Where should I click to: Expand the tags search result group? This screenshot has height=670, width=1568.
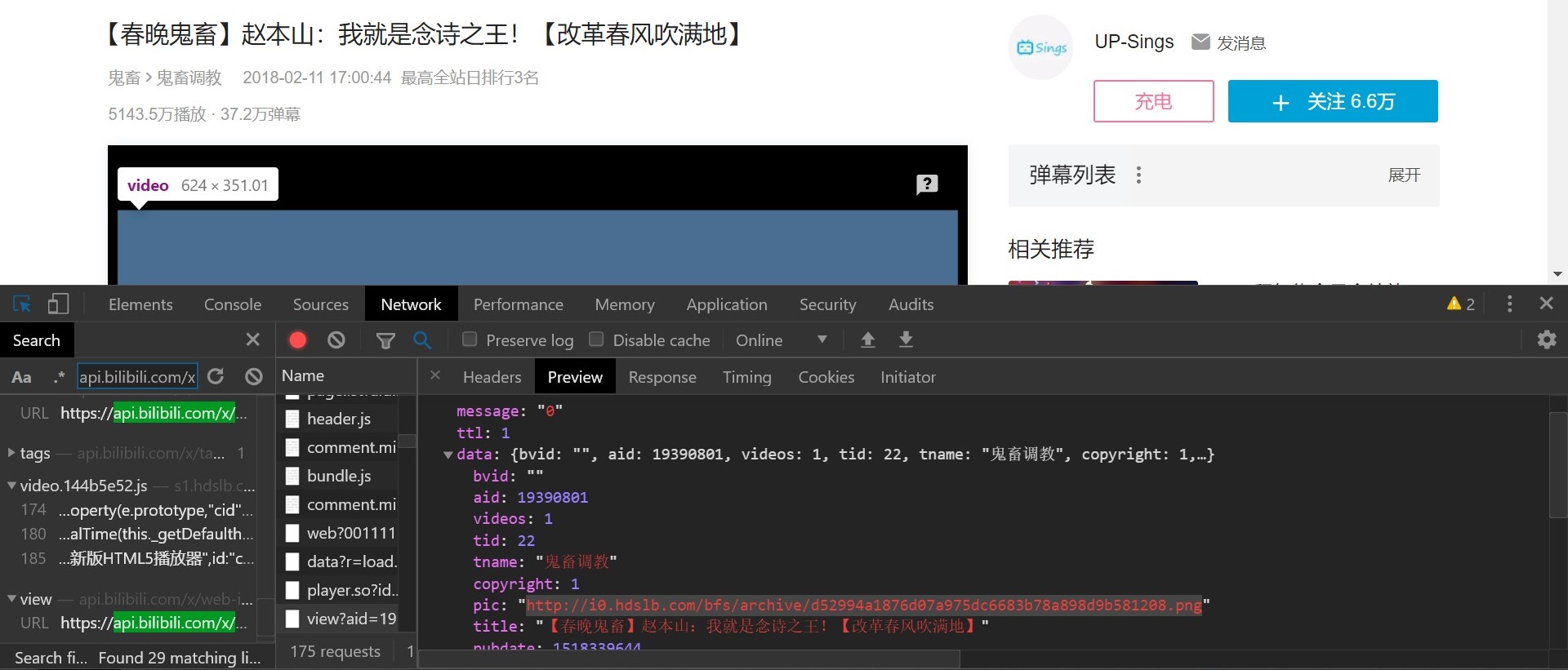[x=11, y=453]
